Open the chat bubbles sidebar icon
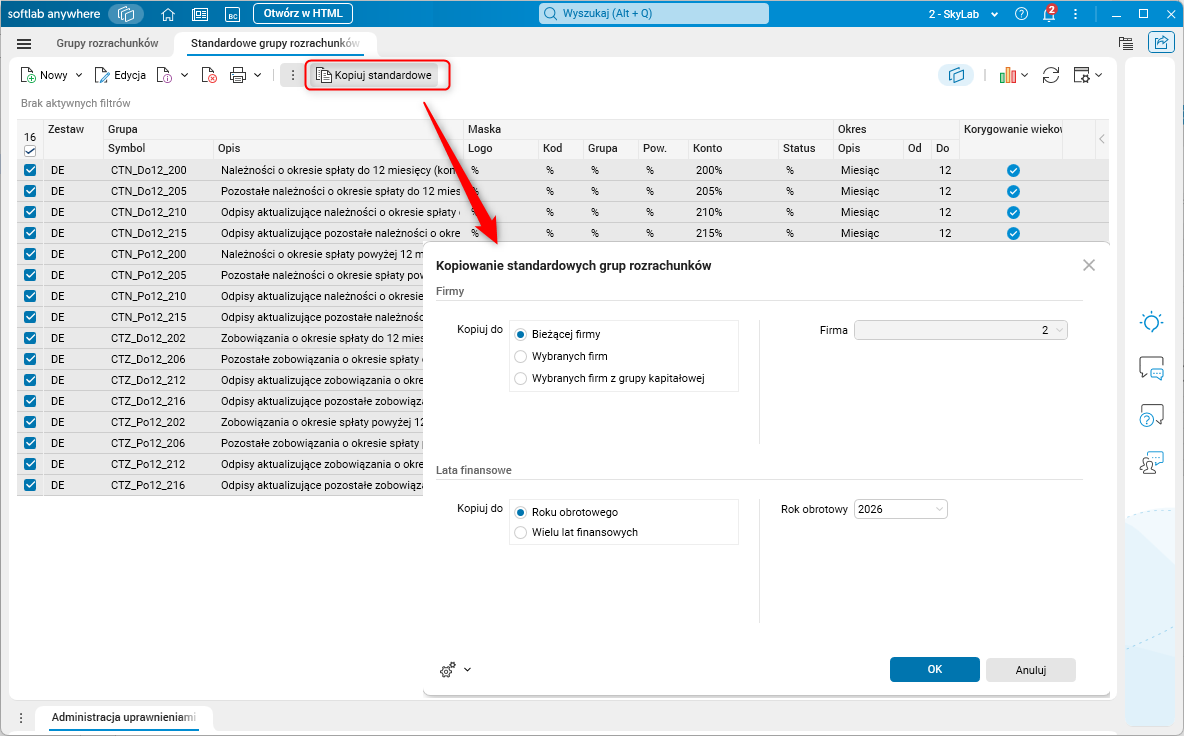Viewport: 1184px width, 736px height. [1151, 368]
